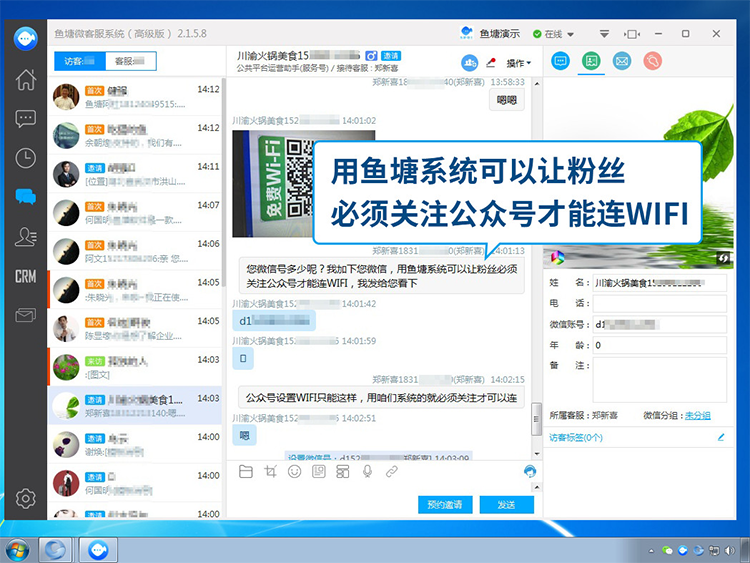Image resolution: width=750 pixels, height=563 pixels.
Task: Select the screenshot crop tool
Action: coord(270,472)
